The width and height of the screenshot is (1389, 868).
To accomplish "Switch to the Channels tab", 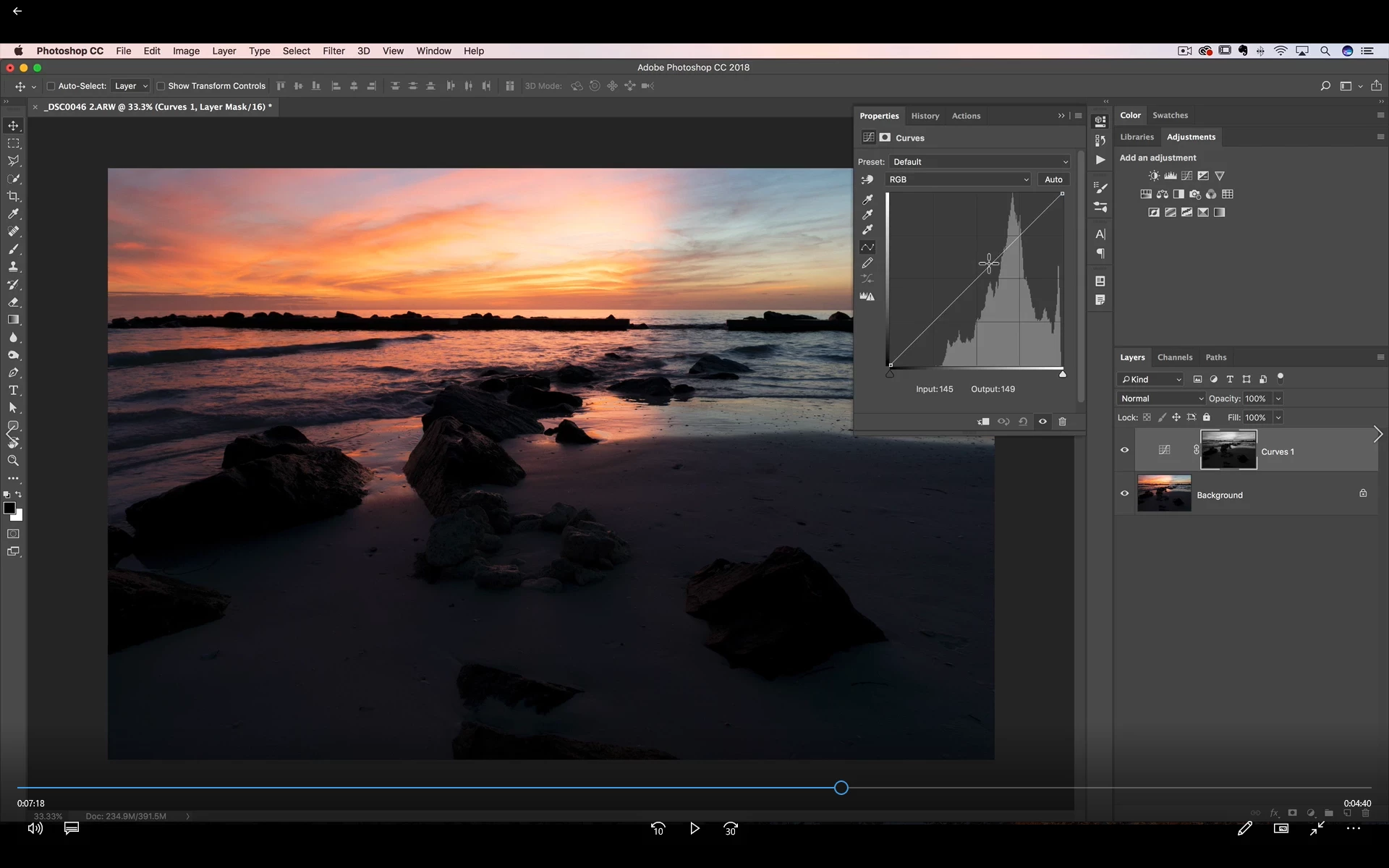I will [1174, 357].
